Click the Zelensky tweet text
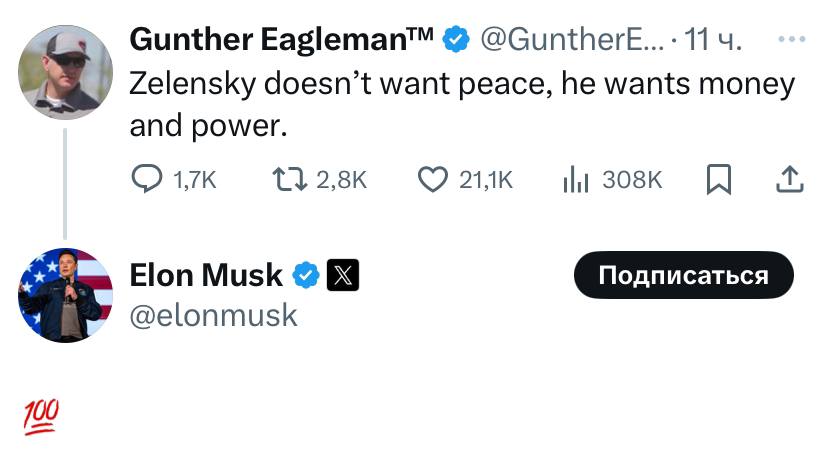This screenshot has width=828, height=463. (460, 103)
